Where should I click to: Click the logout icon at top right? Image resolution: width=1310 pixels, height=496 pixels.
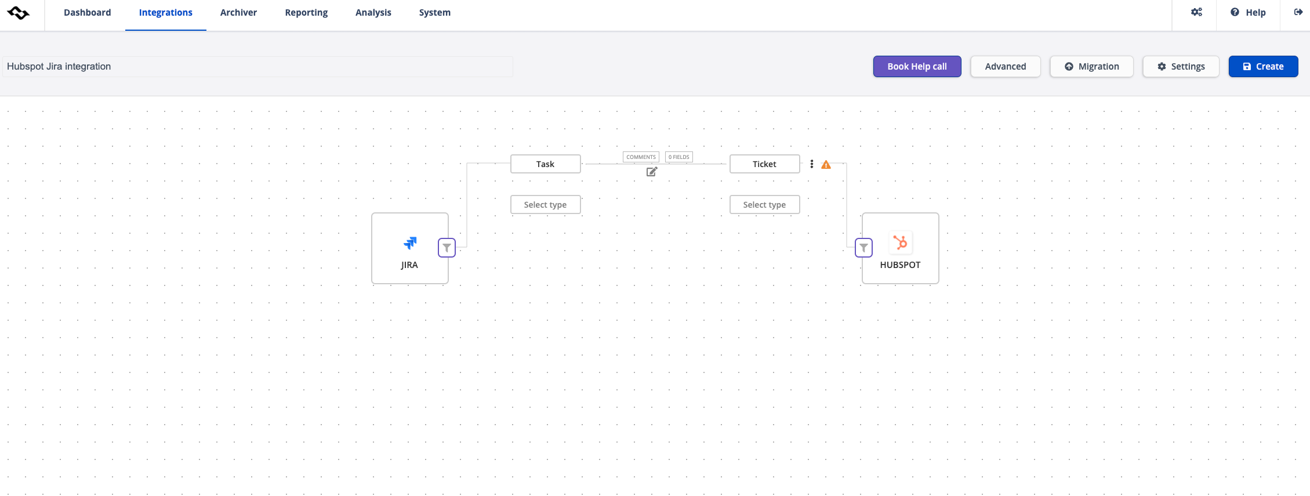1298,13
